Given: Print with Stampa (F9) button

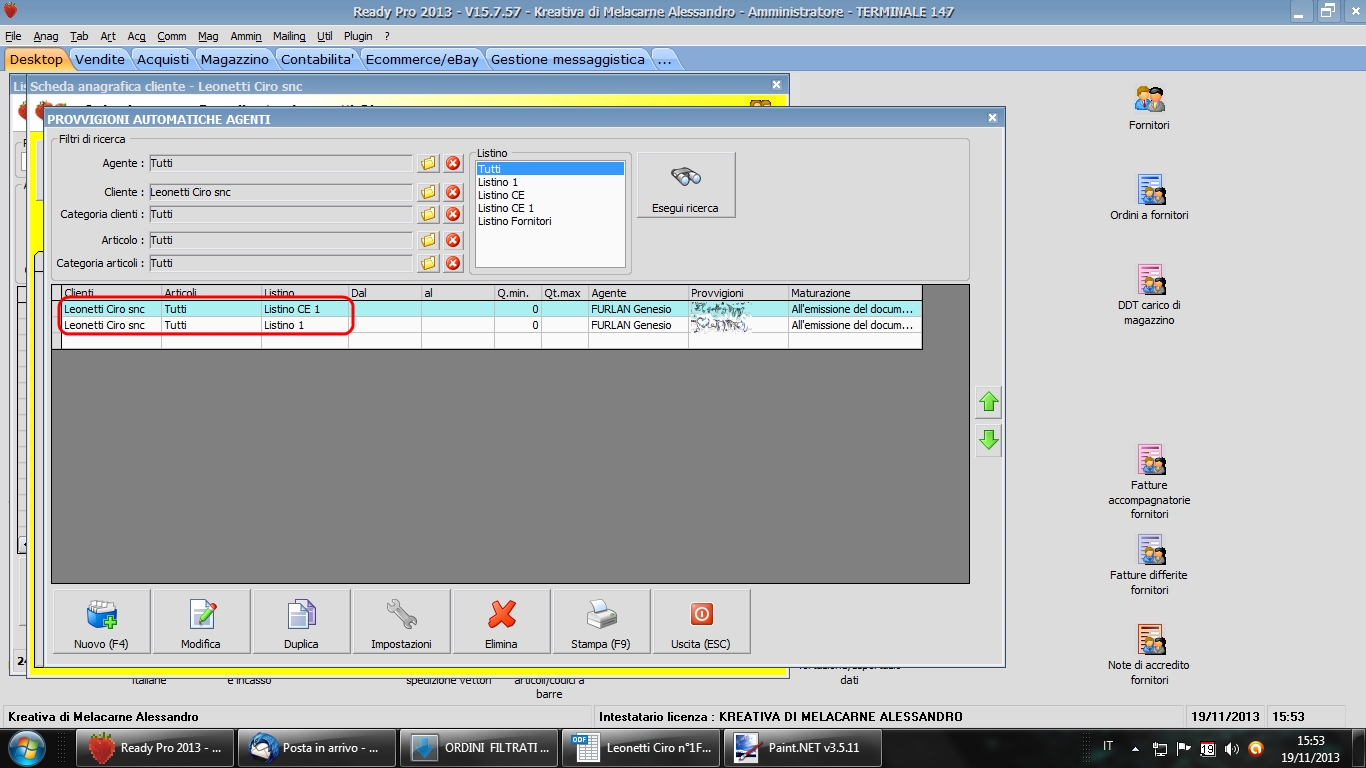Looking at the screenshot, I should pyautogui.click(x=601, y=621).
